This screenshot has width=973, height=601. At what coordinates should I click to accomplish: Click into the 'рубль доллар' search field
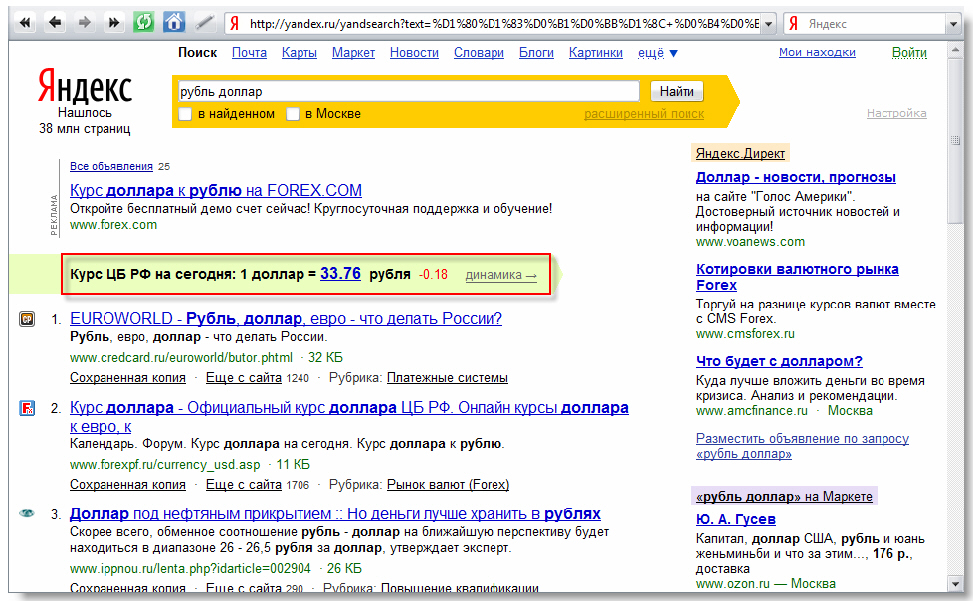coord(408,91)
